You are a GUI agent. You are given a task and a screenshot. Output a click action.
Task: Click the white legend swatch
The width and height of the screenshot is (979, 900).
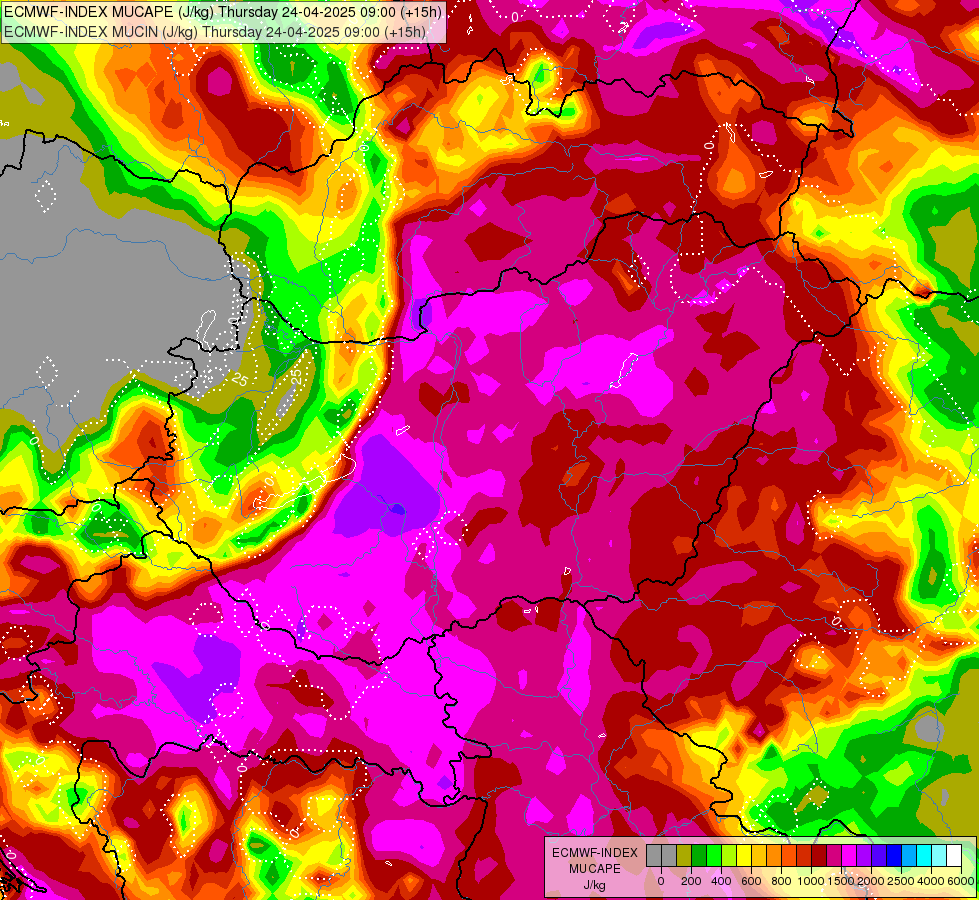coord(955,855)
